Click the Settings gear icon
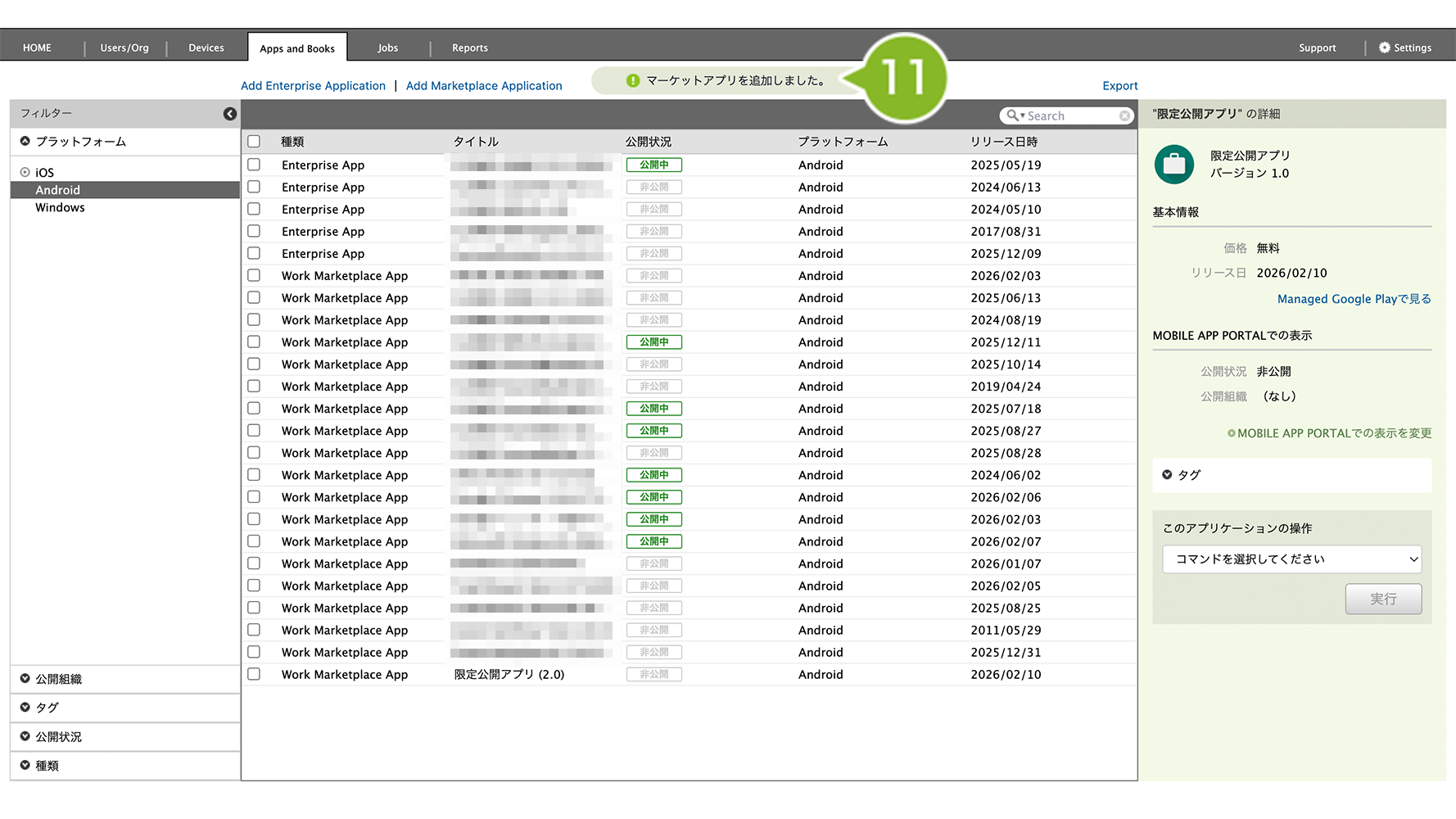Image resolution: width=1456 pixels, height=819 pixels. (x=1384, y=48)
